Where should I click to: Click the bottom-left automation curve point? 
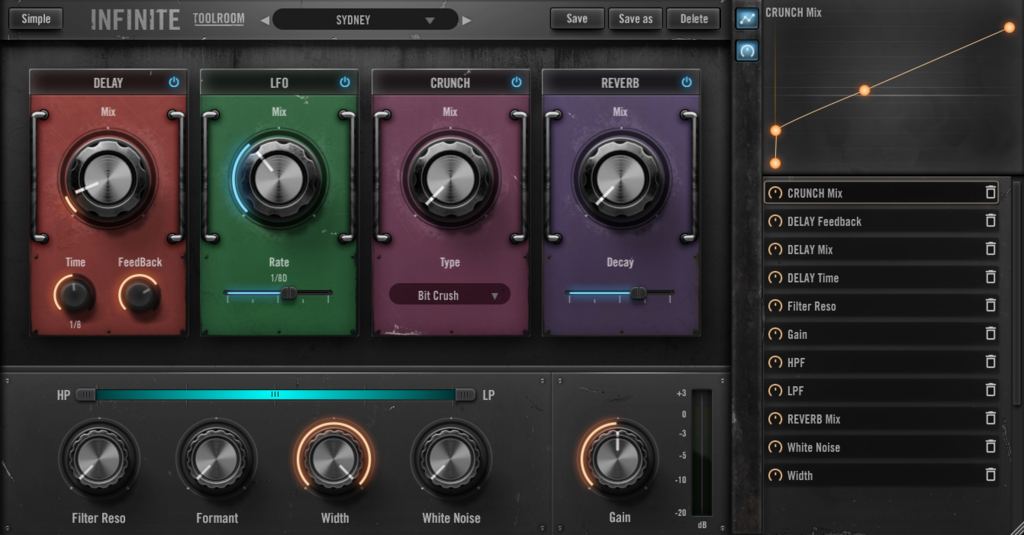point(775,163)
